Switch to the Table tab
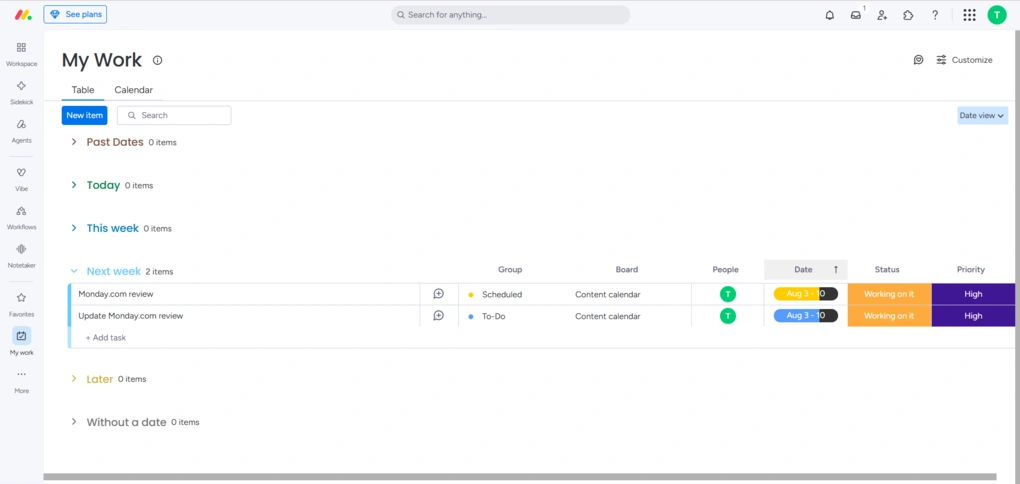This screenshot has height=484, width=1020. click(x=83, y=90)
